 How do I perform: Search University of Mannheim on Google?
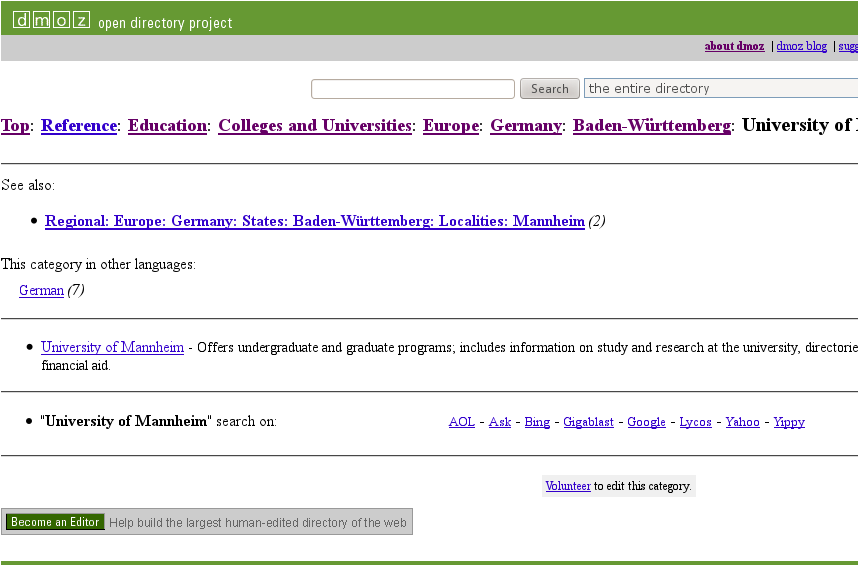click(646, 422)
